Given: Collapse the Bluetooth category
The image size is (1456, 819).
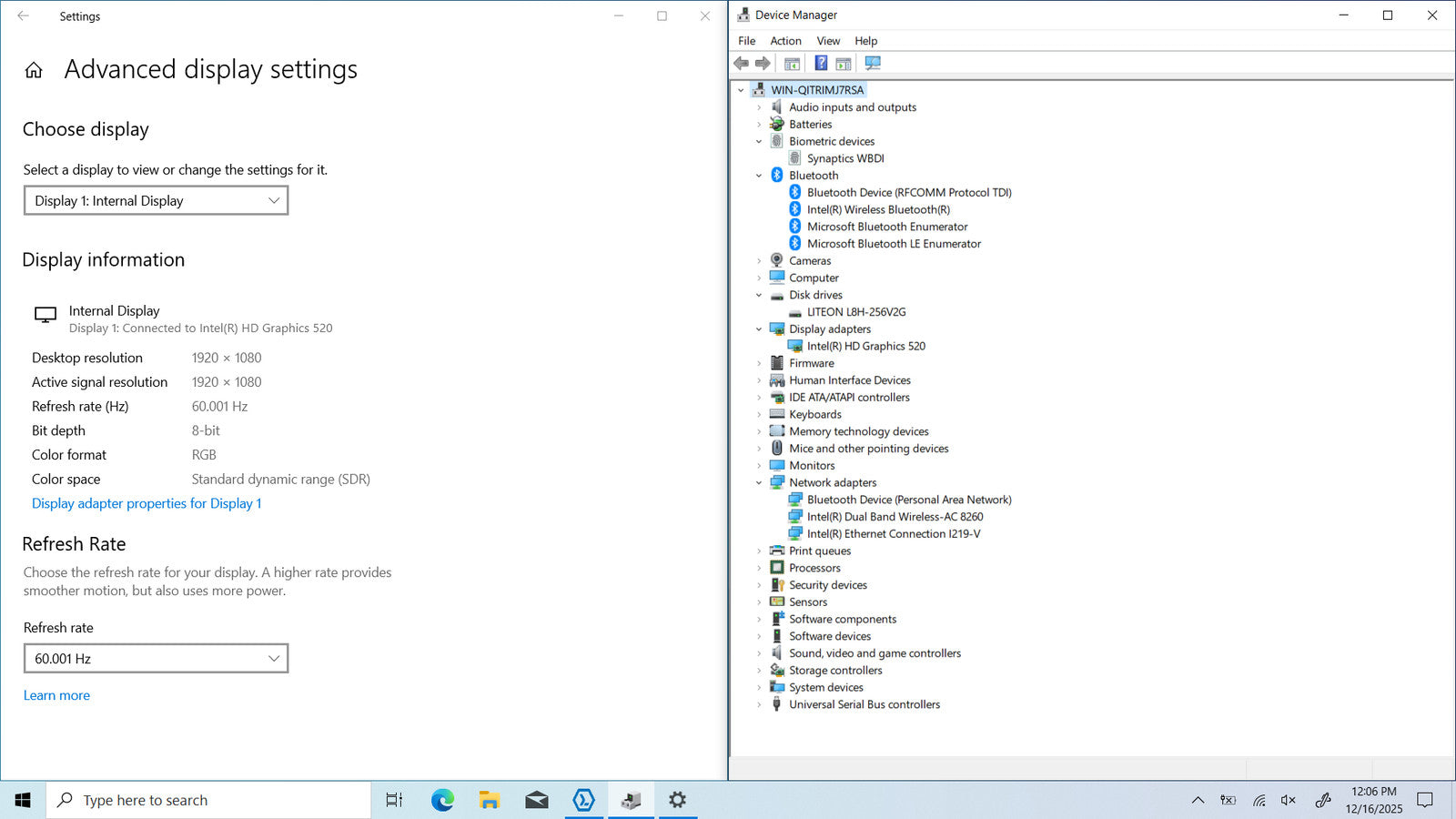Looking at the screenshot, I should click(x=759, y=176).
